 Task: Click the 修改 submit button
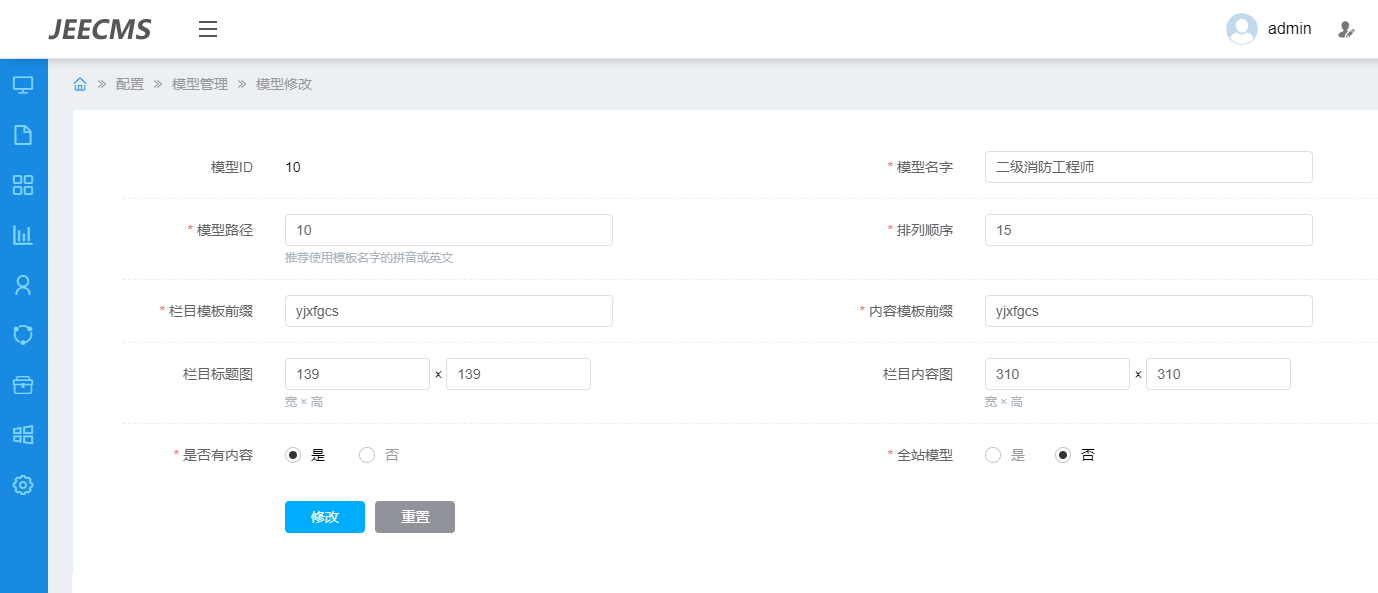pos(325,517)
